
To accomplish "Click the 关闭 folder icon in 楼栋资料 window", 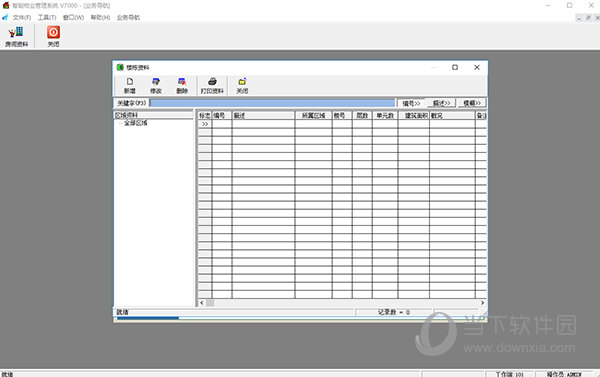I will tap(242, 86).
